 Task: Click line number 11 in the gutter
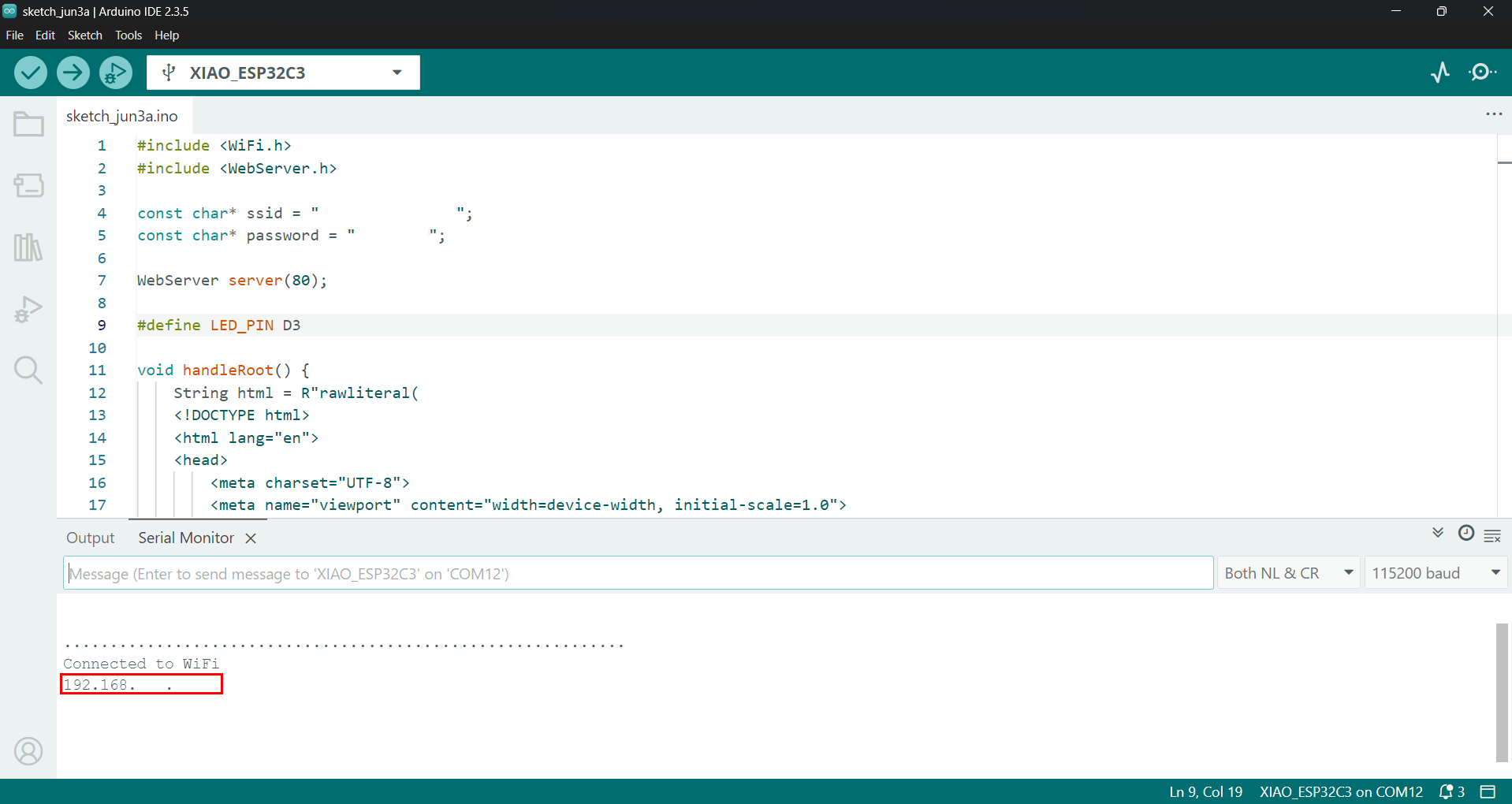[x=97, y=370]
